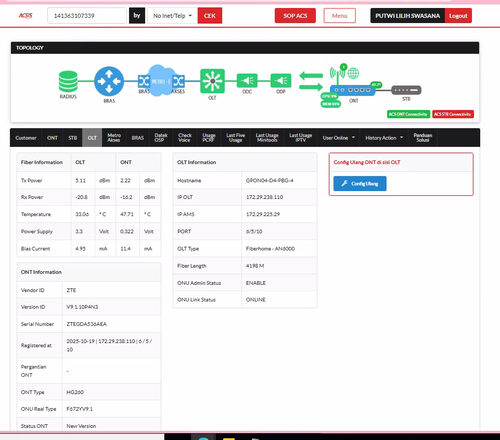Select the OLT tab
This screenshot has height=440, width=500.
92,138
